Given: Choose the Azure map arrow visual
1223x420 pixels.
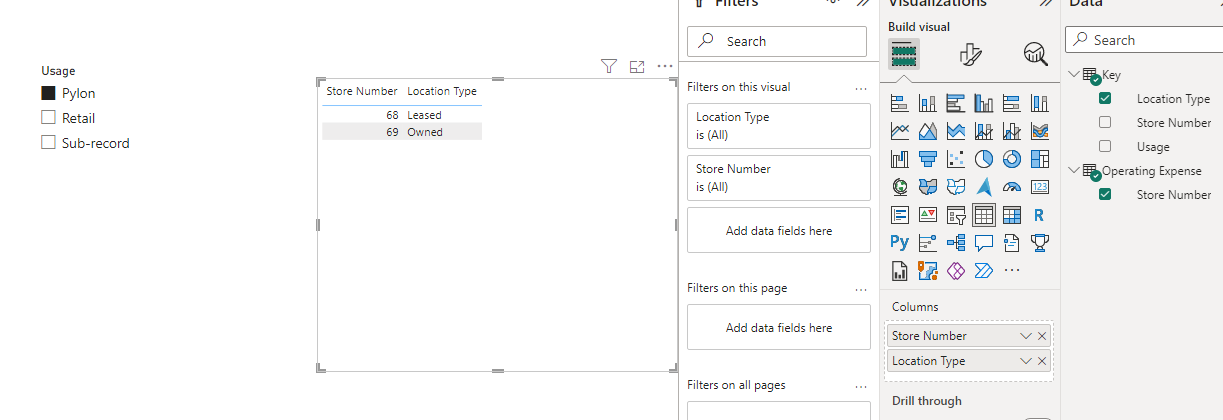Looking at the screenshot, I should coord(983,187).
